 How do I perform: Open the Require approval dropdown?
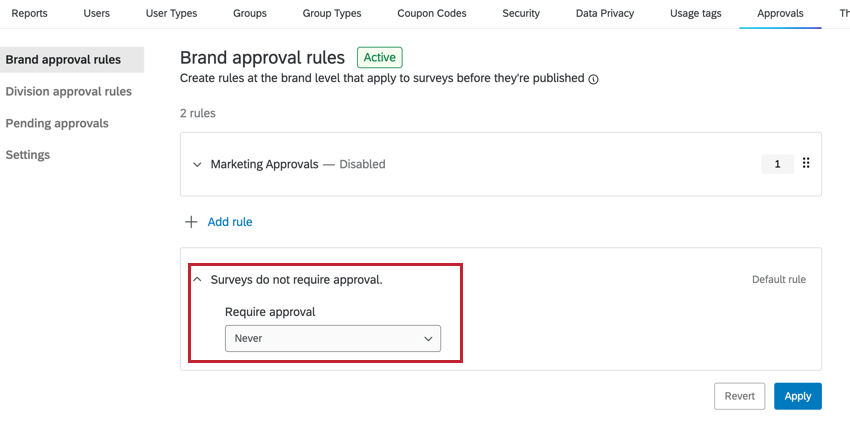(332, 339)
